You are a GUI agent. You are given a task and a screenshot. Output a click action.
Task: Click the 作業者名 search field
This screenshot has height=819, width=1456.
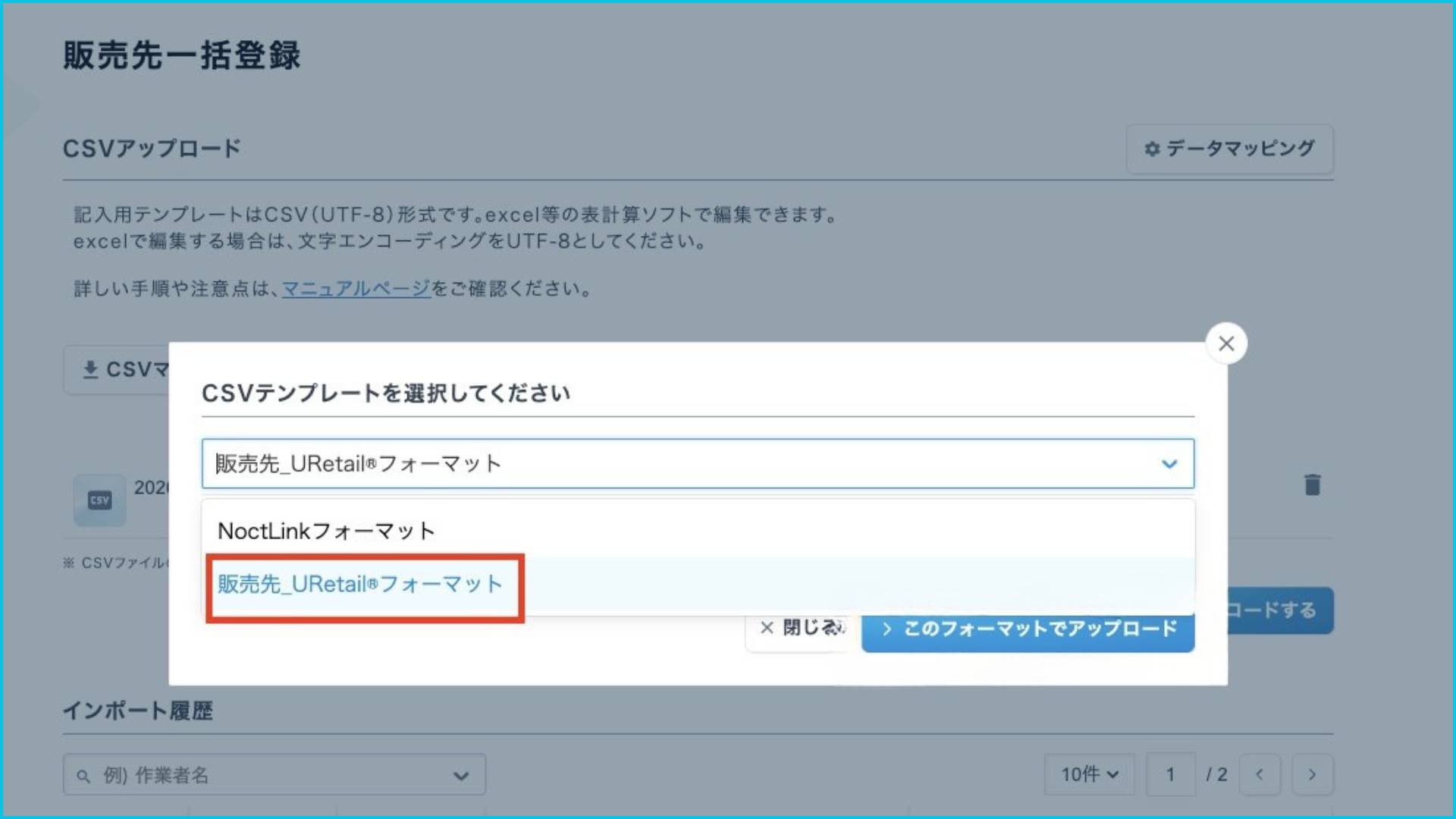point(265,775)
